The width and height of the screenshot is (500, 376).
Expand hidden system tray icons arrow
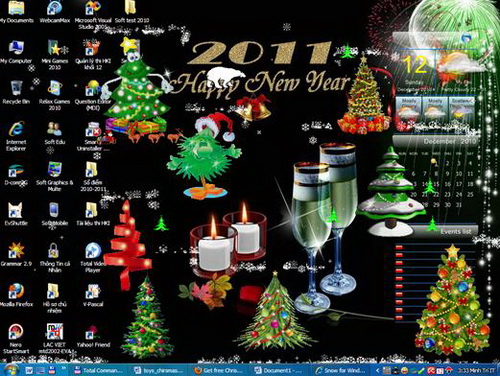coord(377,370)
